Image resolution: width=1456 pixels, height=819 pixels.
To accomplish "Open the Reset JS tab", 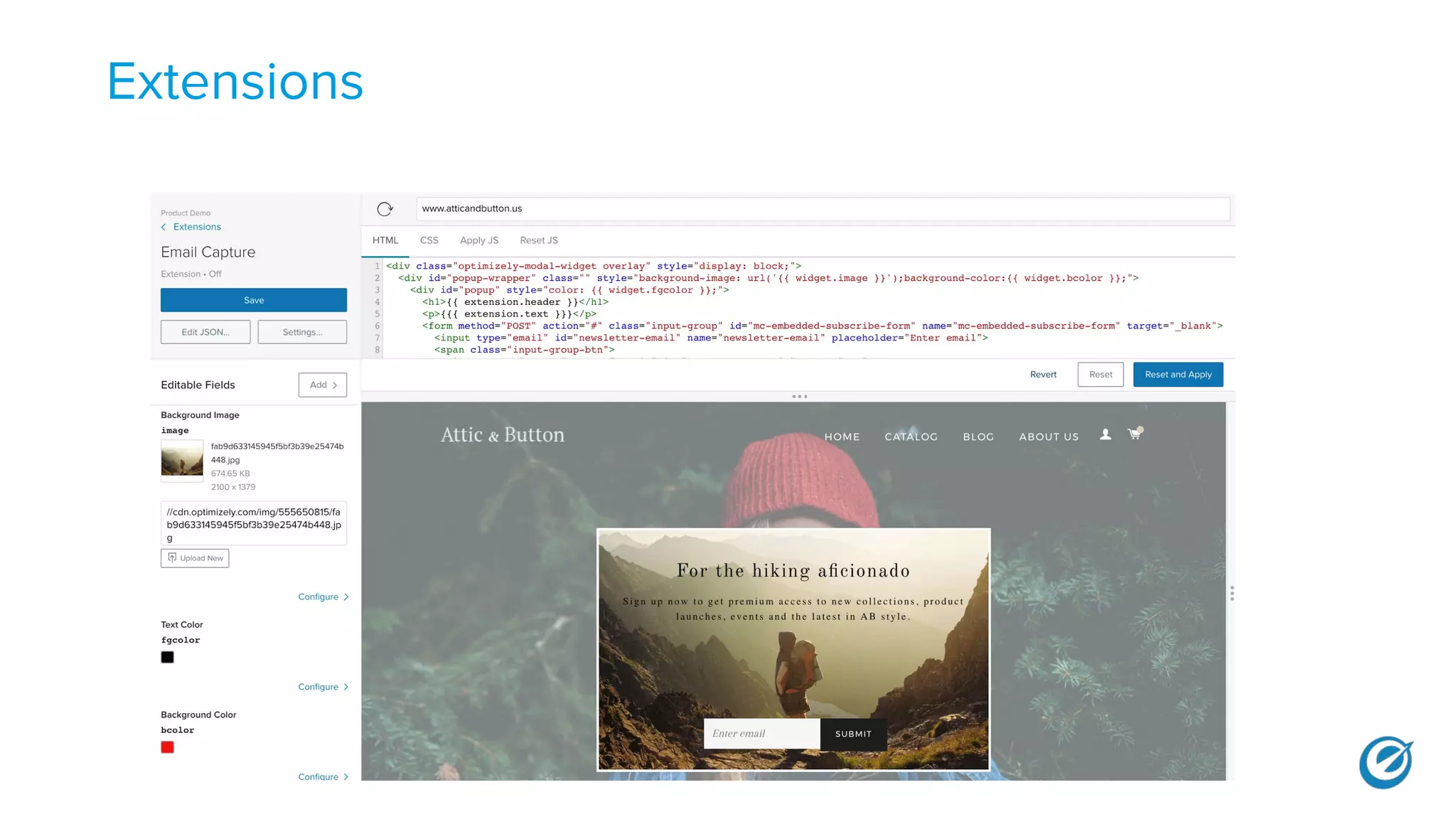I will tap(538, 240).
